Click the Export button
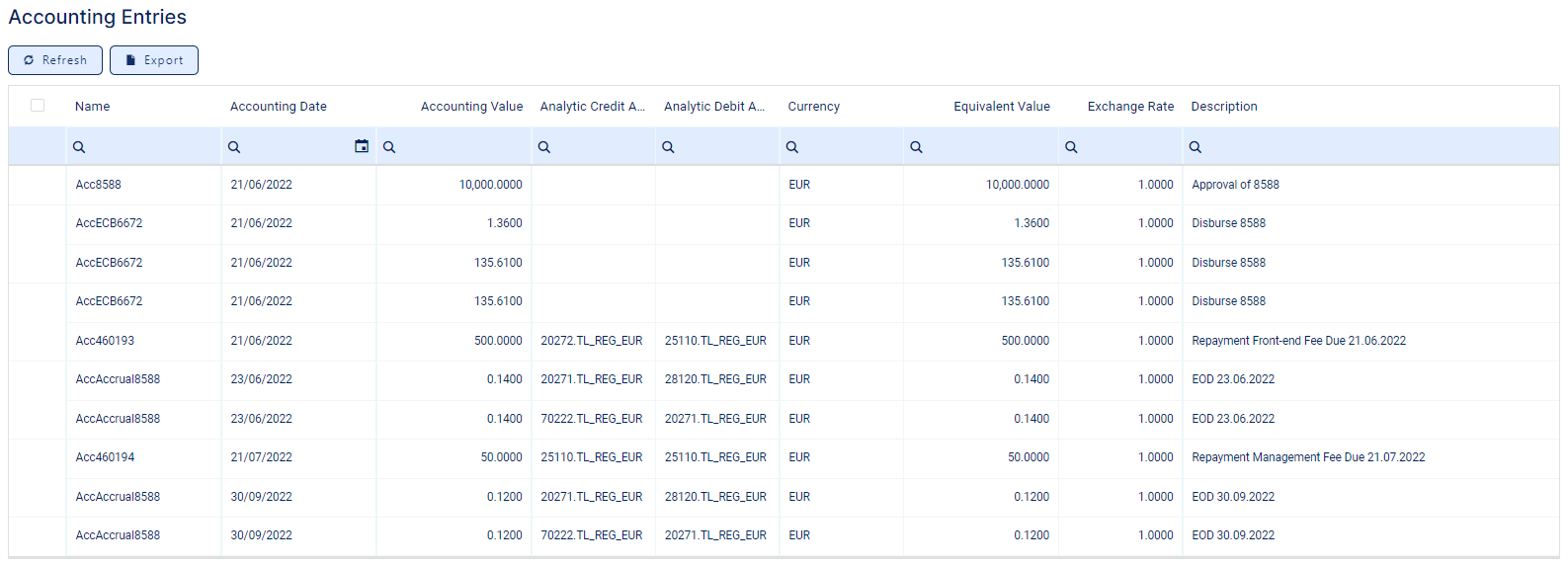 point(154,60)
